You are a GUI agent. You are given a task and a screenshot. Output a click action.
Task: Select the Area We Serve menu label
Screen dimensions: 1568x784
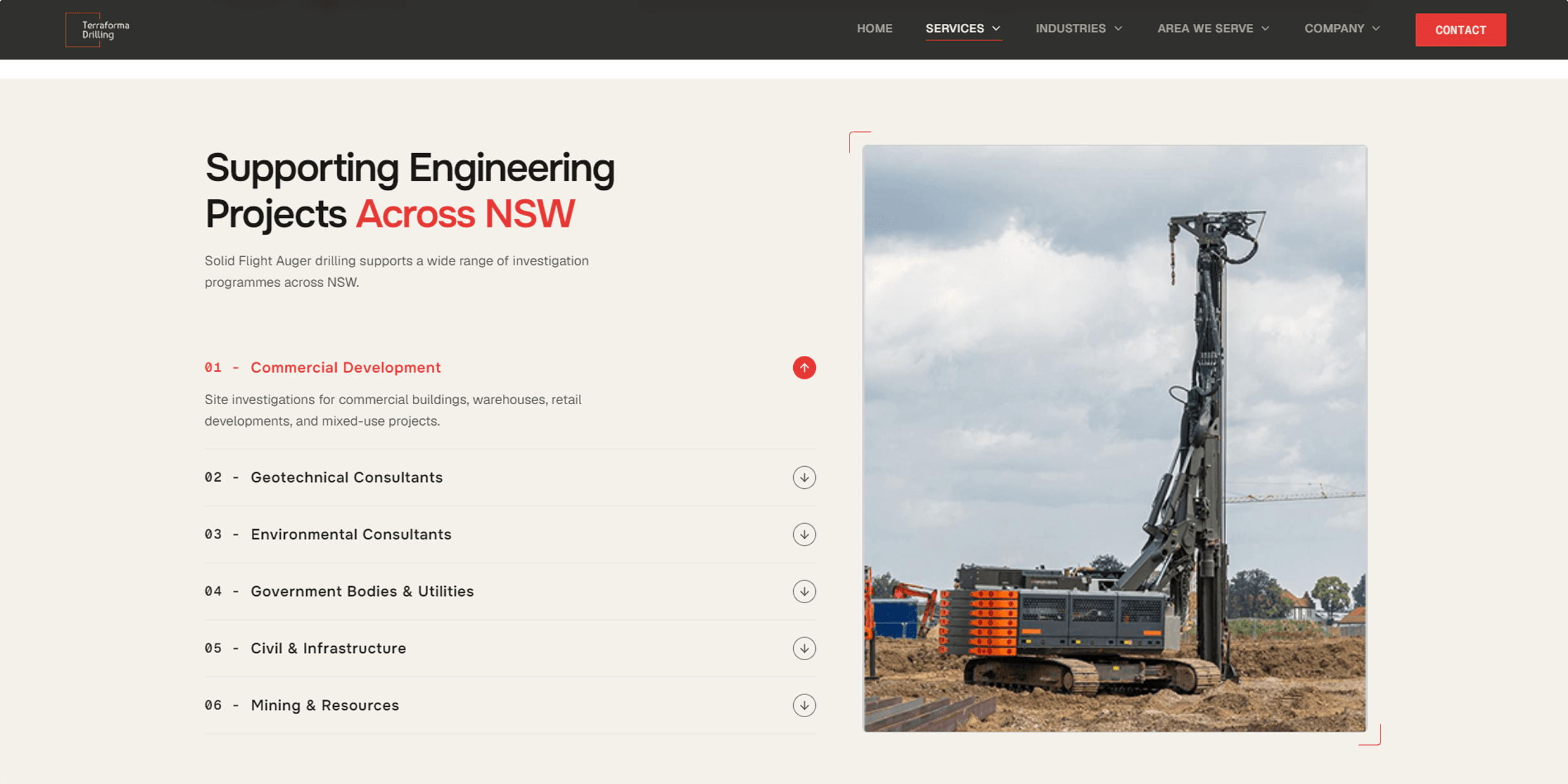[x=1205, y=29]
